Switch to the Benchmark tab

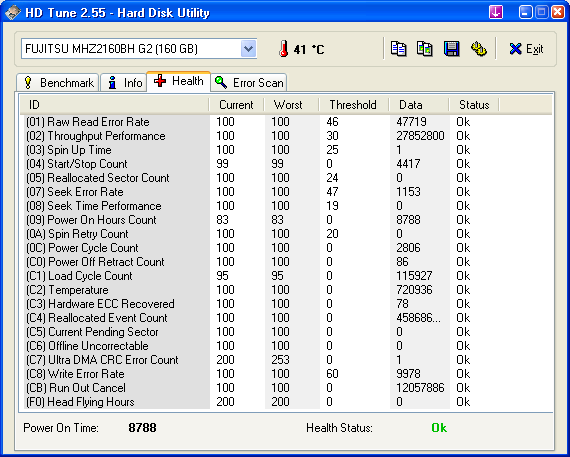(x=58, y=83)
